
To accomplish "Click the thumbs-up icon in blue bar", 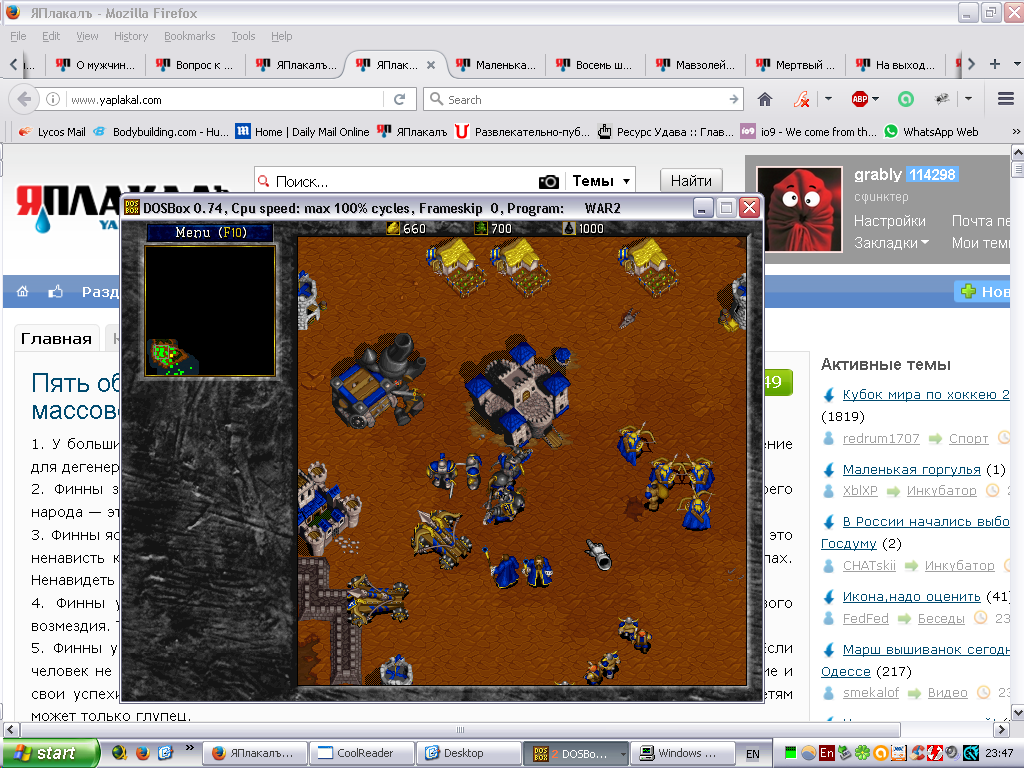I will pyautogui.click(x=56, y=291).
